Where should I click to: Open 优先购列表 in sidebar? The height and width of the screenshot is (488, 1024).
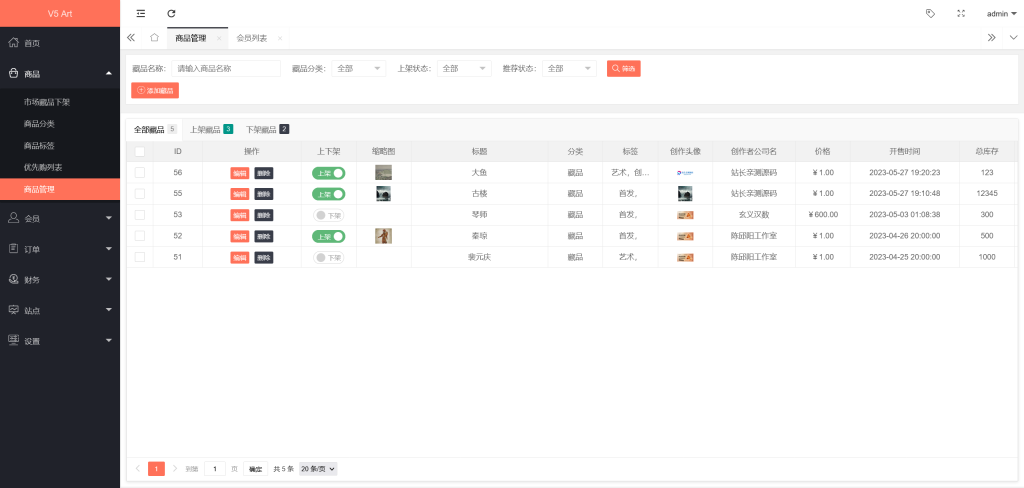pyautogui.click(x=43, y=168)
